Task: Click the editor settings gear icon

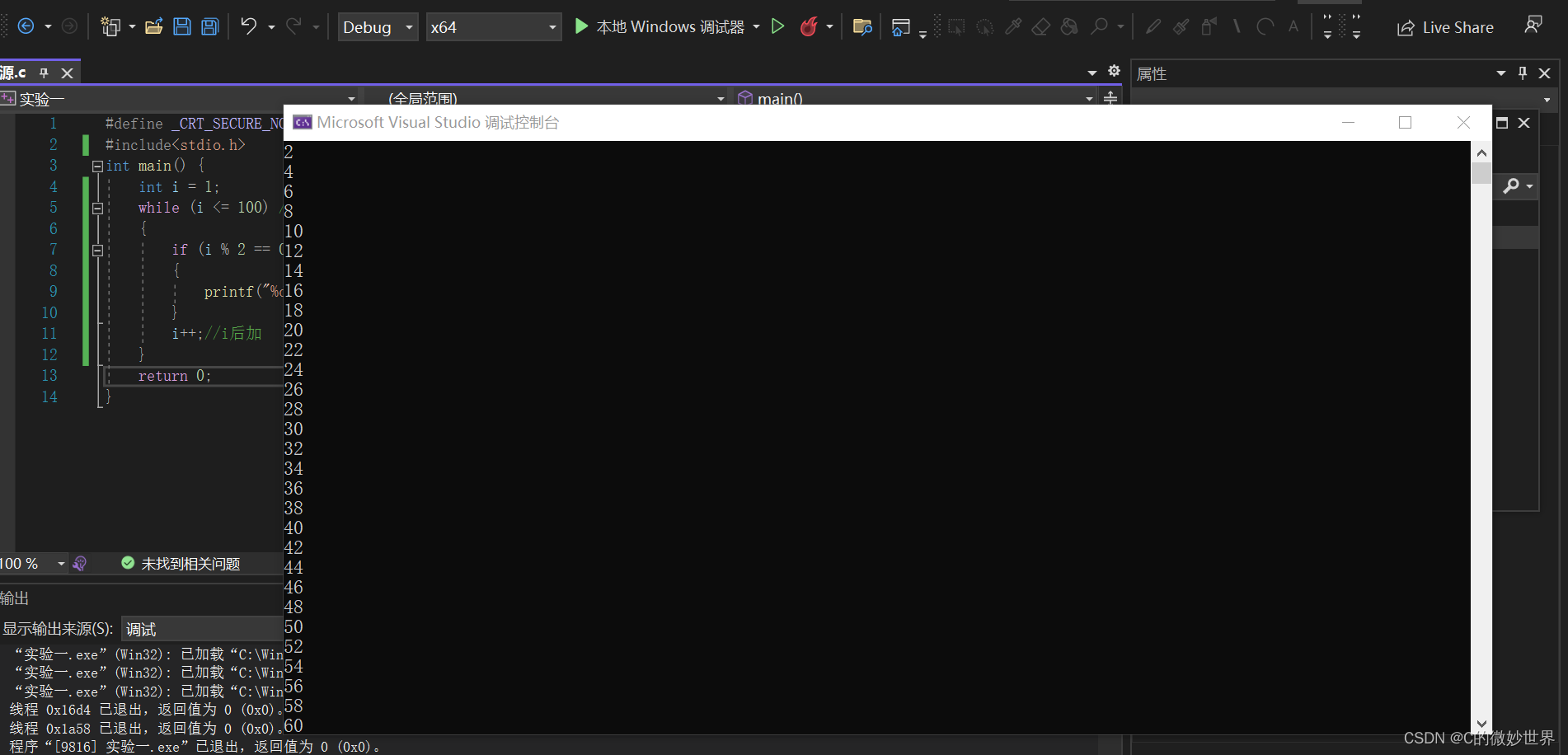Action: pyautogui.click(x=1114, y=71)
